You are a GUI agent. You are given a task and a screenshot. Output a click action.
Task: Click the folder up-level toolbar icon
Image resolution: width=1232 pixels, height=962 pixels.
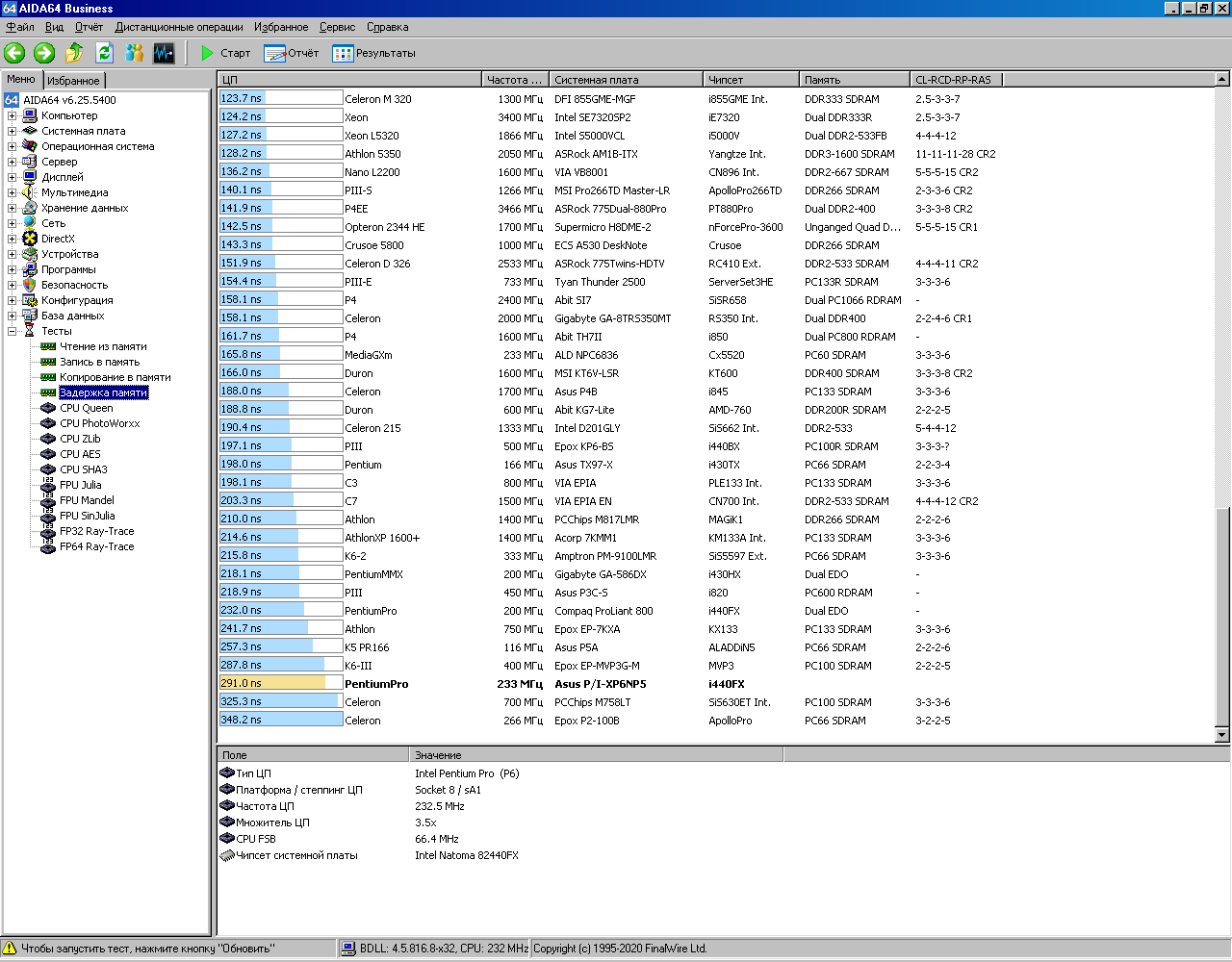[74, 53]
